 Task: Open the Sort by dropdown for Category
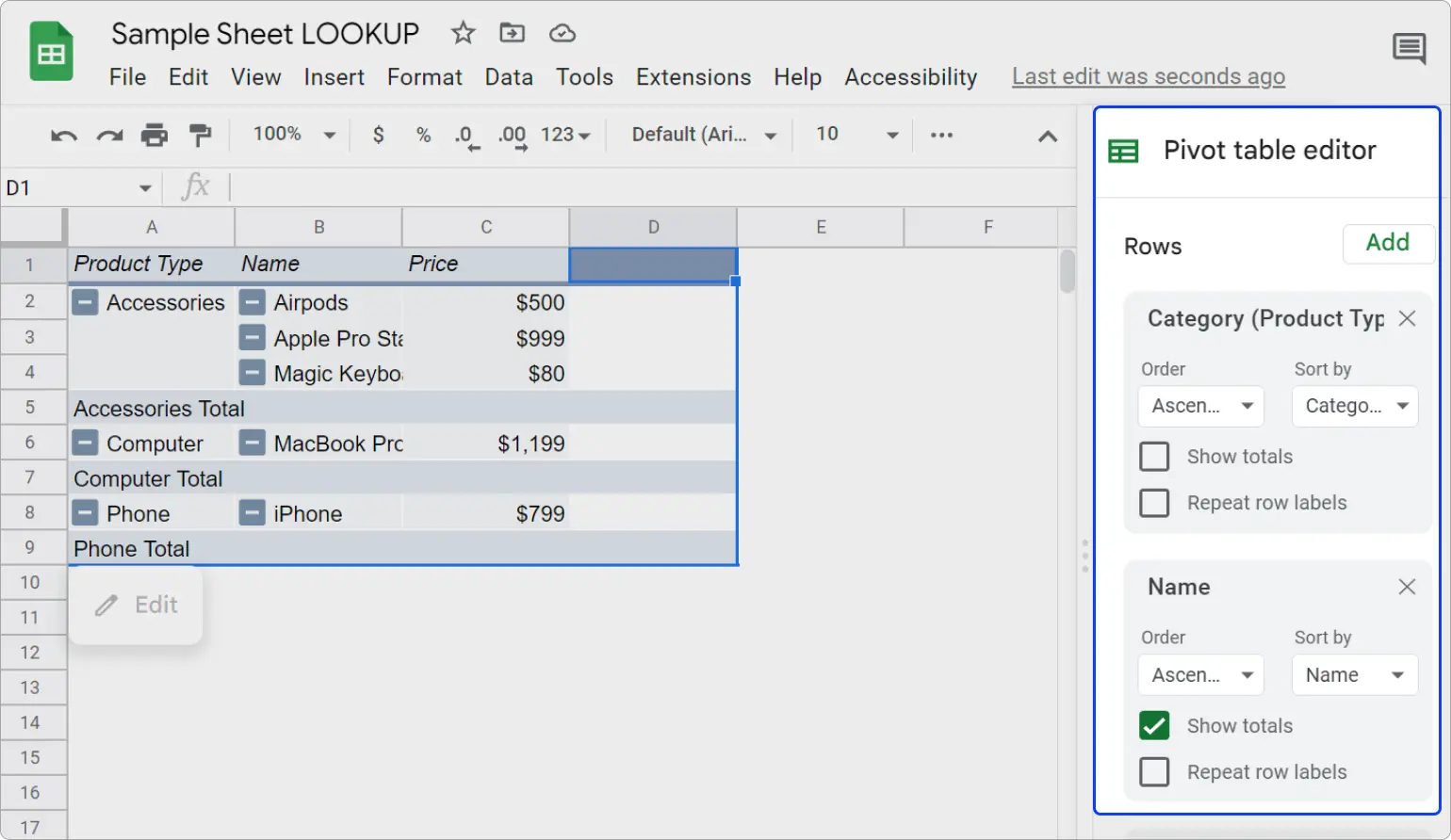coord(1354,406)
